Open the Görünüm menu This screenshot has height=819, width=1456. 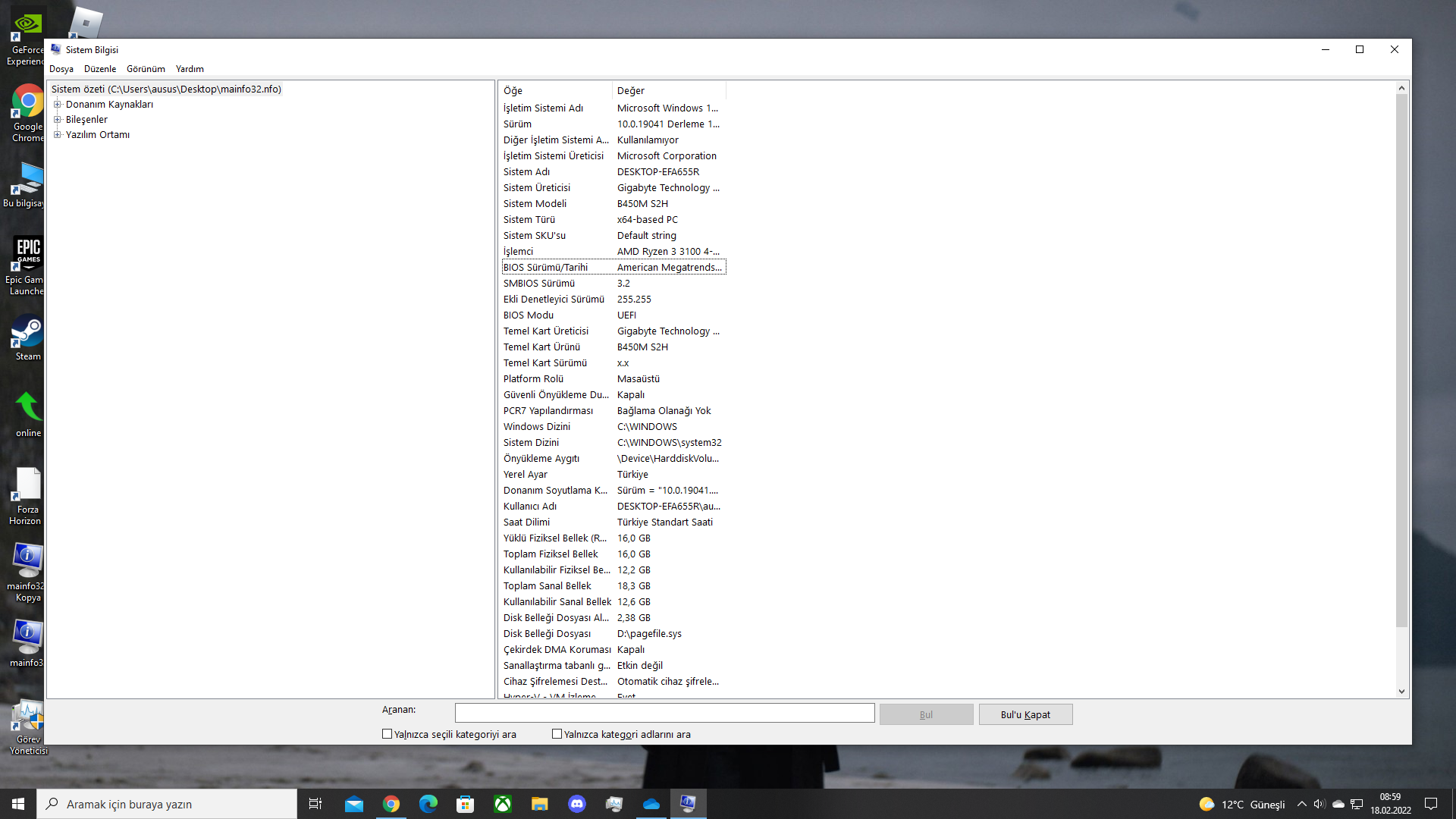point(146,68)
